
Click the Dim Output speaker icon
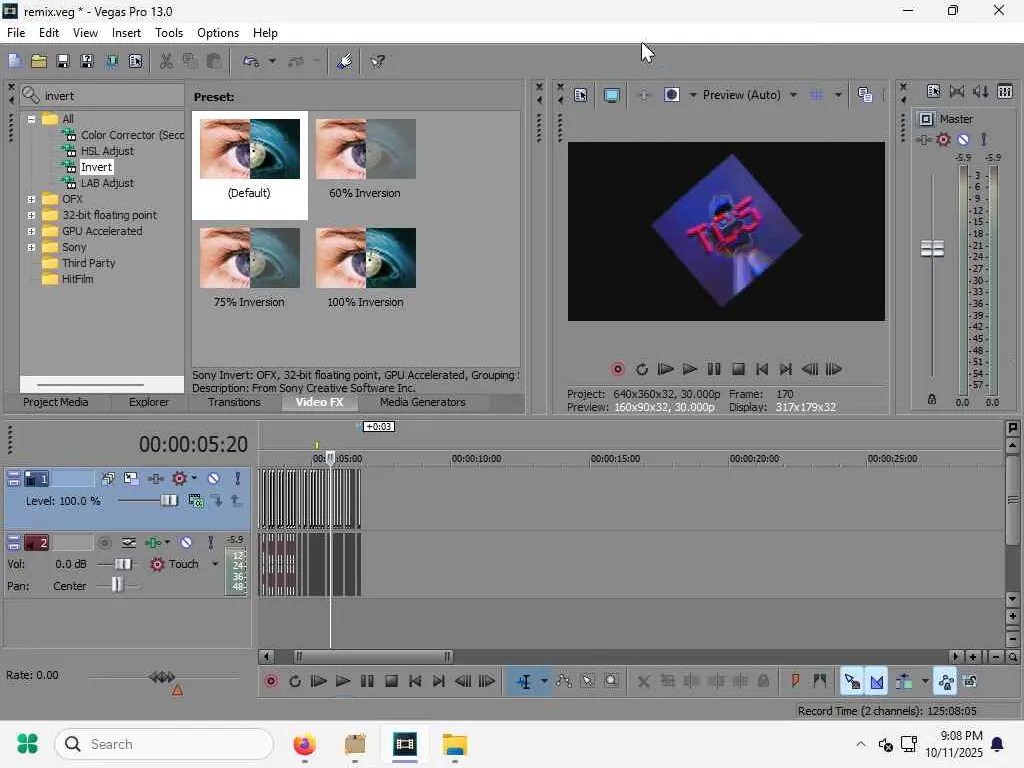pyautogui.click(x=980, y=91)
